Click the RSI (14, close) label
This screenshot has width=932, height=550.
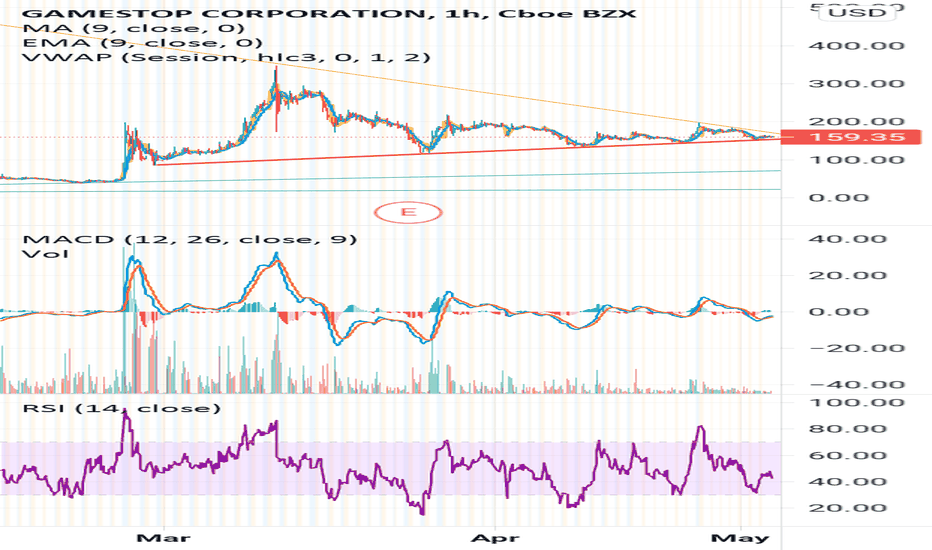121,408
